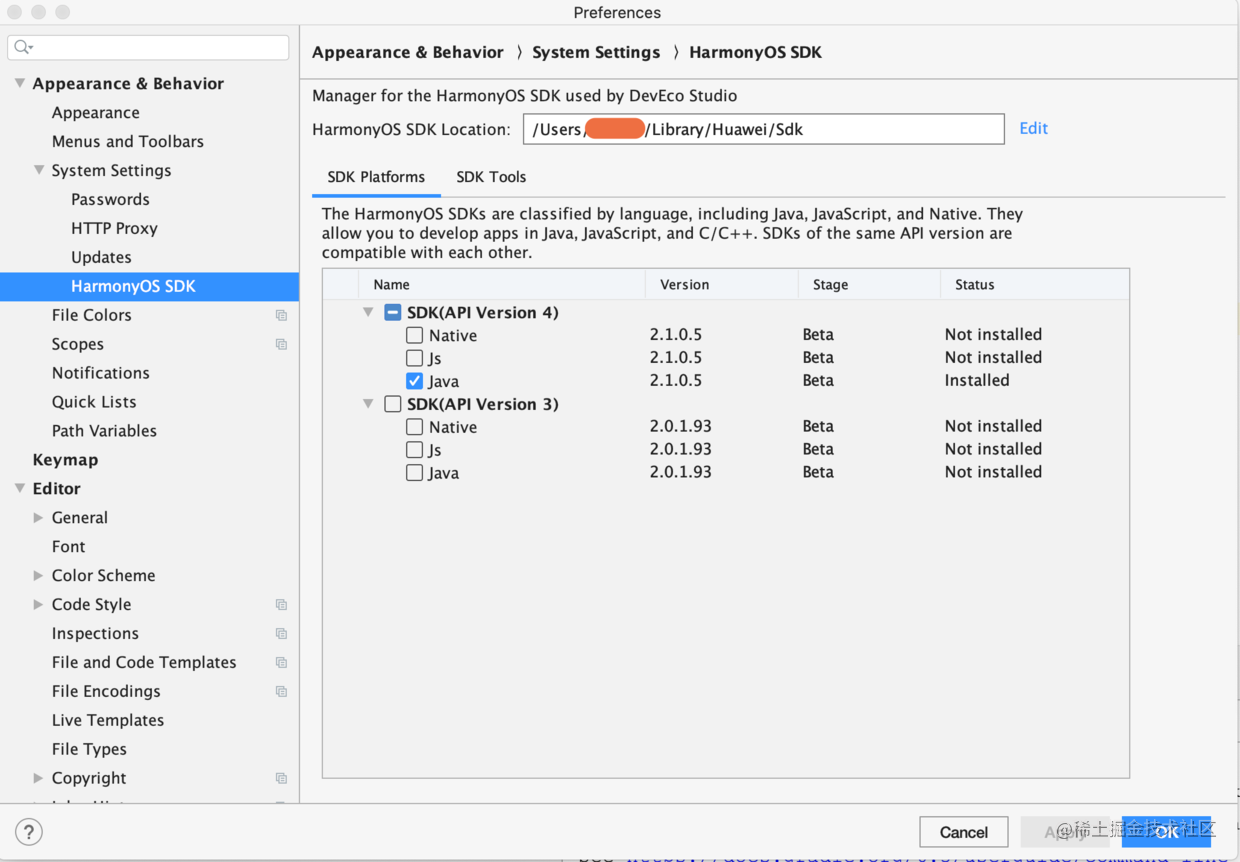Open the File and Code Templates page
This screenshot has height=862, width=1240.
144,663
